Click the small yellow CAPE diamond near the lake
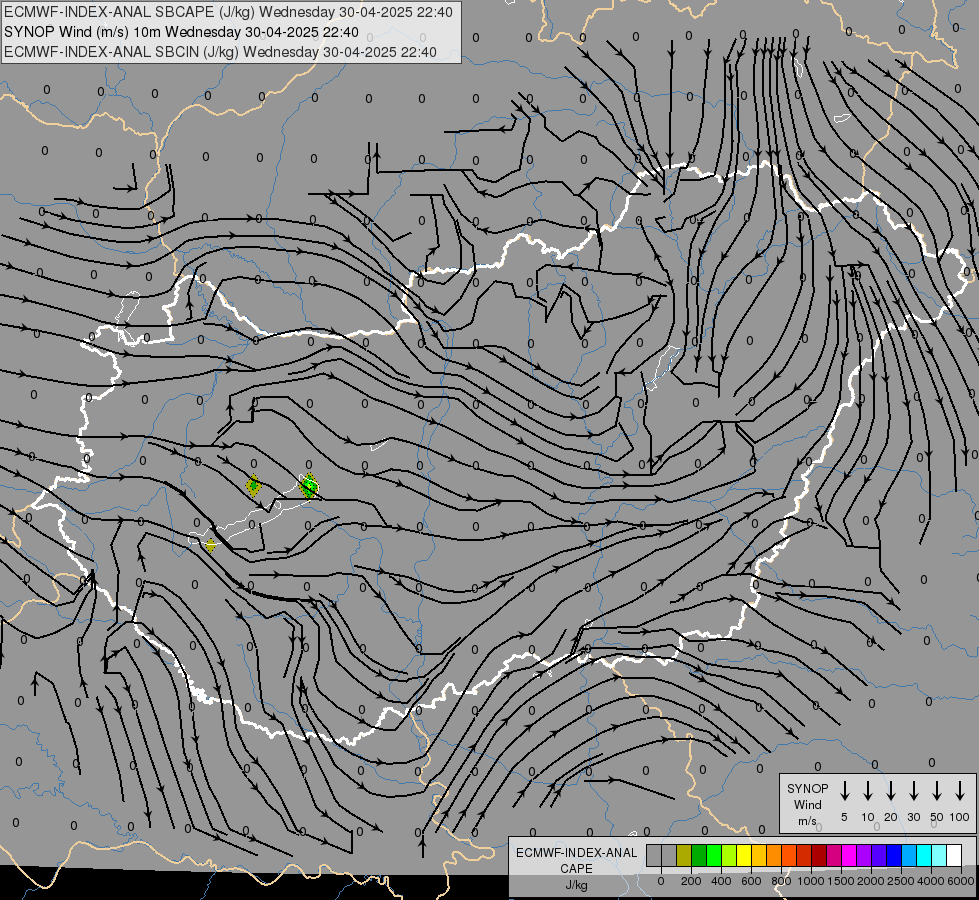979x900 pixels. (211, 546)
